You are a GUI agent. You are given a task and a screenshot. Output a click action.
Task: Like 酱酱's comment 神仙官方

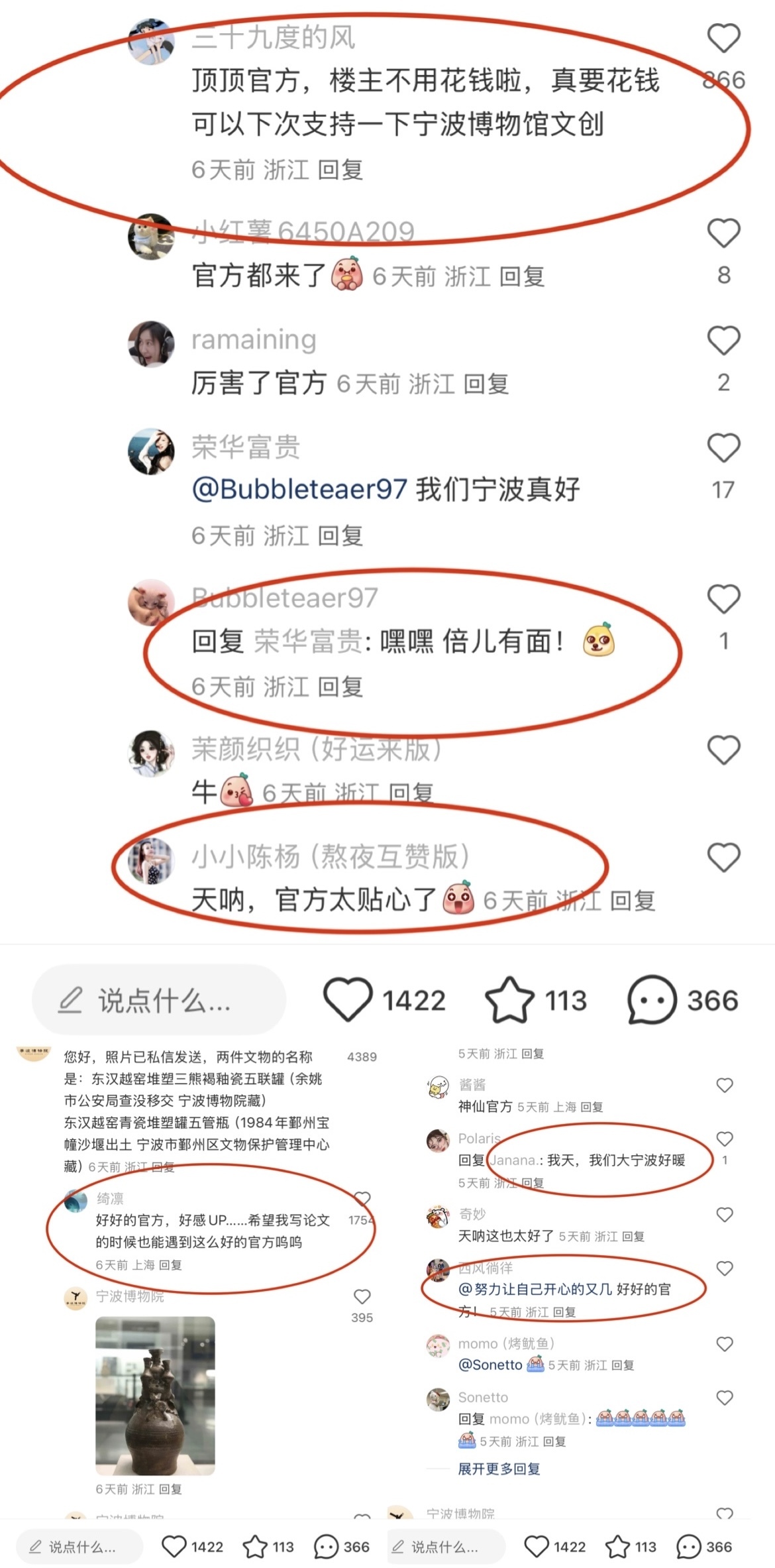(x=725, y=1085)
